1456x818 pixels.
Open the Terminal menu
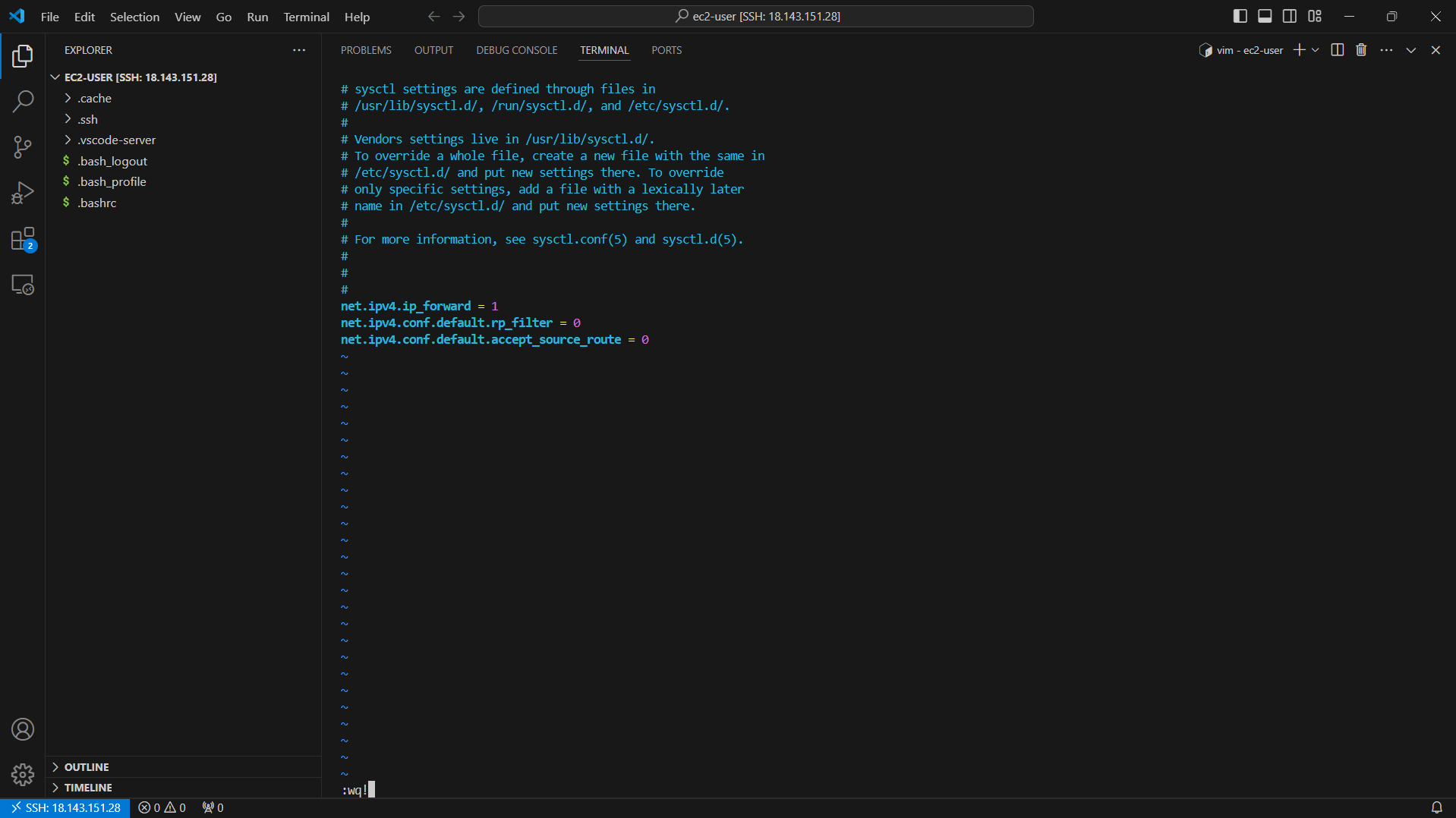click(306, 17)
